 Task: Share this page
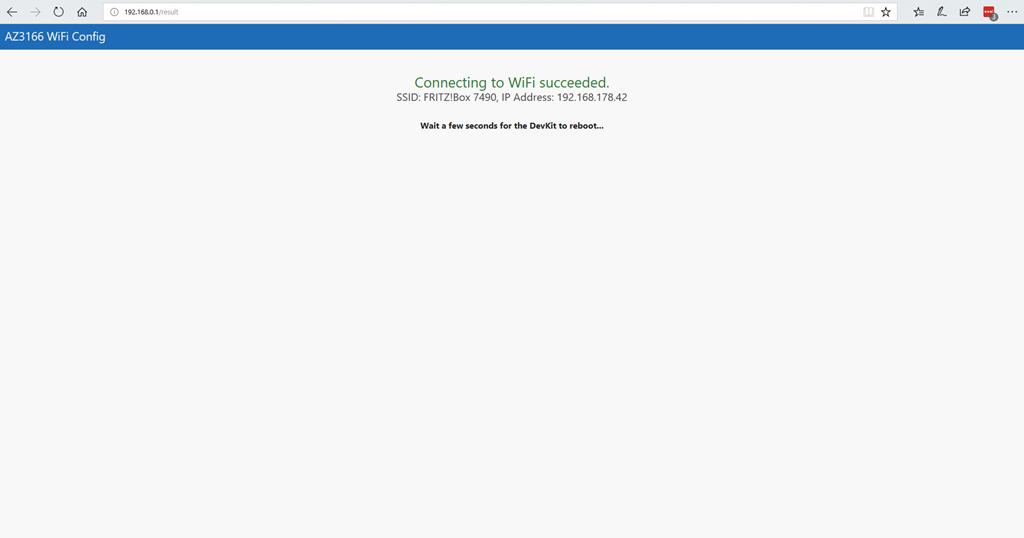click(x=965, y=12)
